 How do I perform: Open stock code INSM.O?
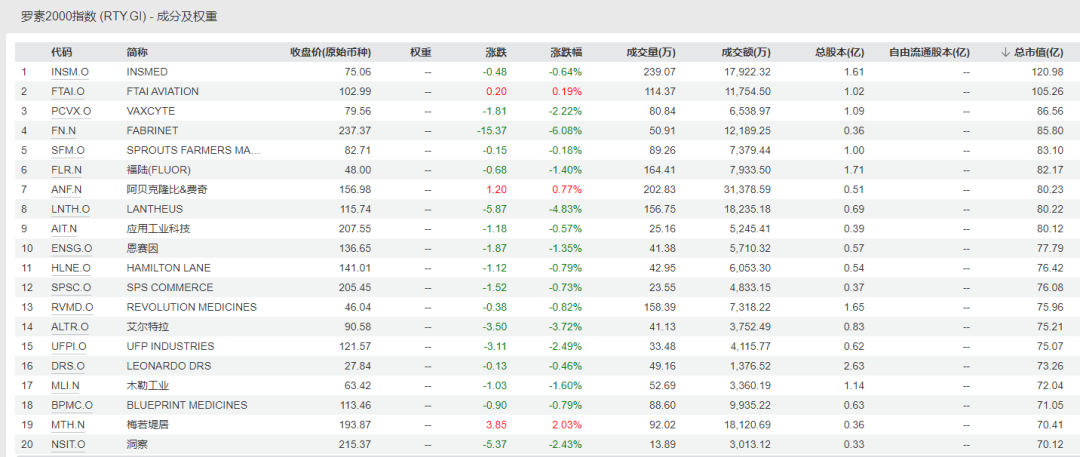70,72
